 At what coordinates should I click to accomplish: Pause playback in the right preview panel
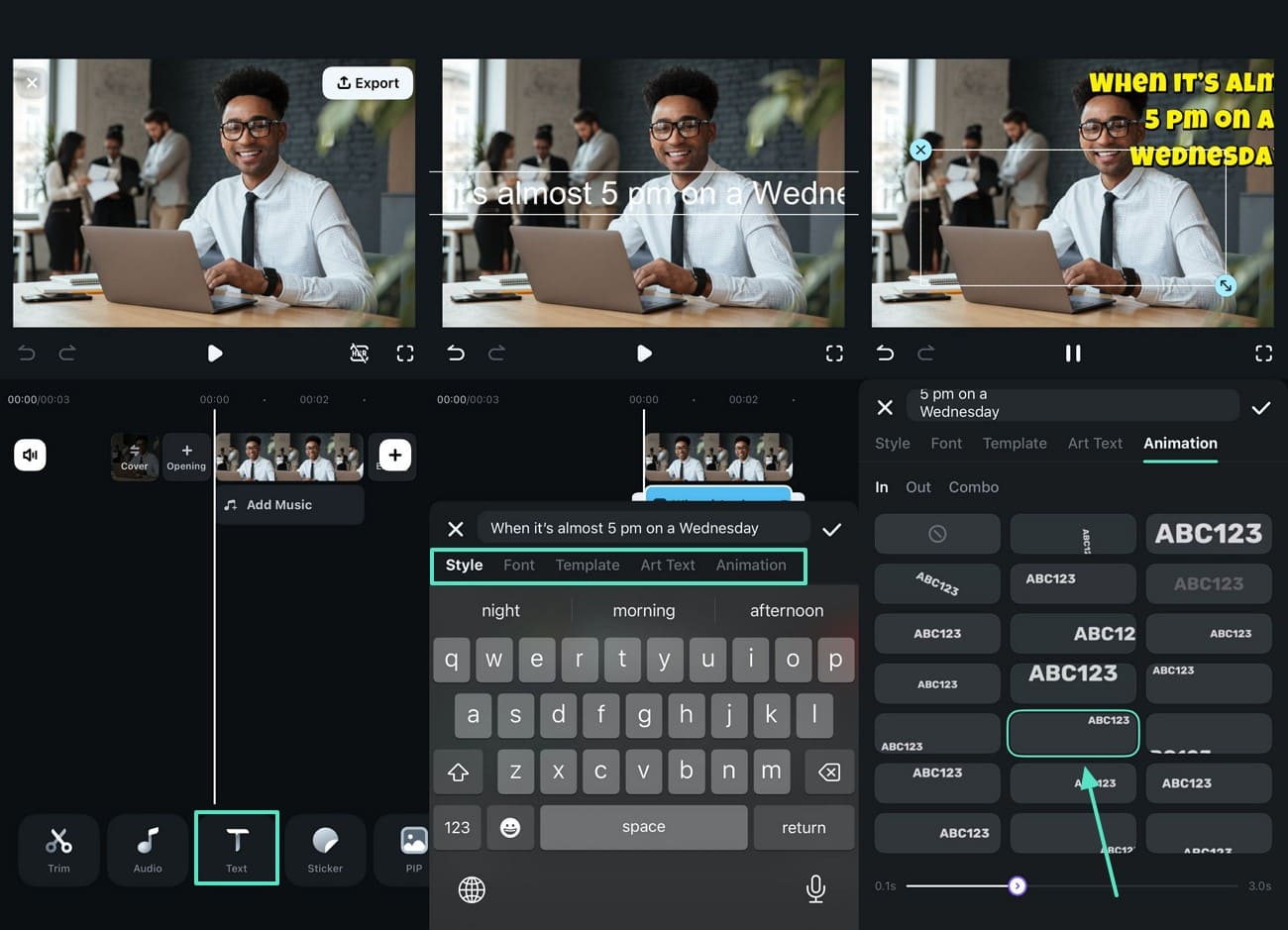click(x=1073, y=353)
